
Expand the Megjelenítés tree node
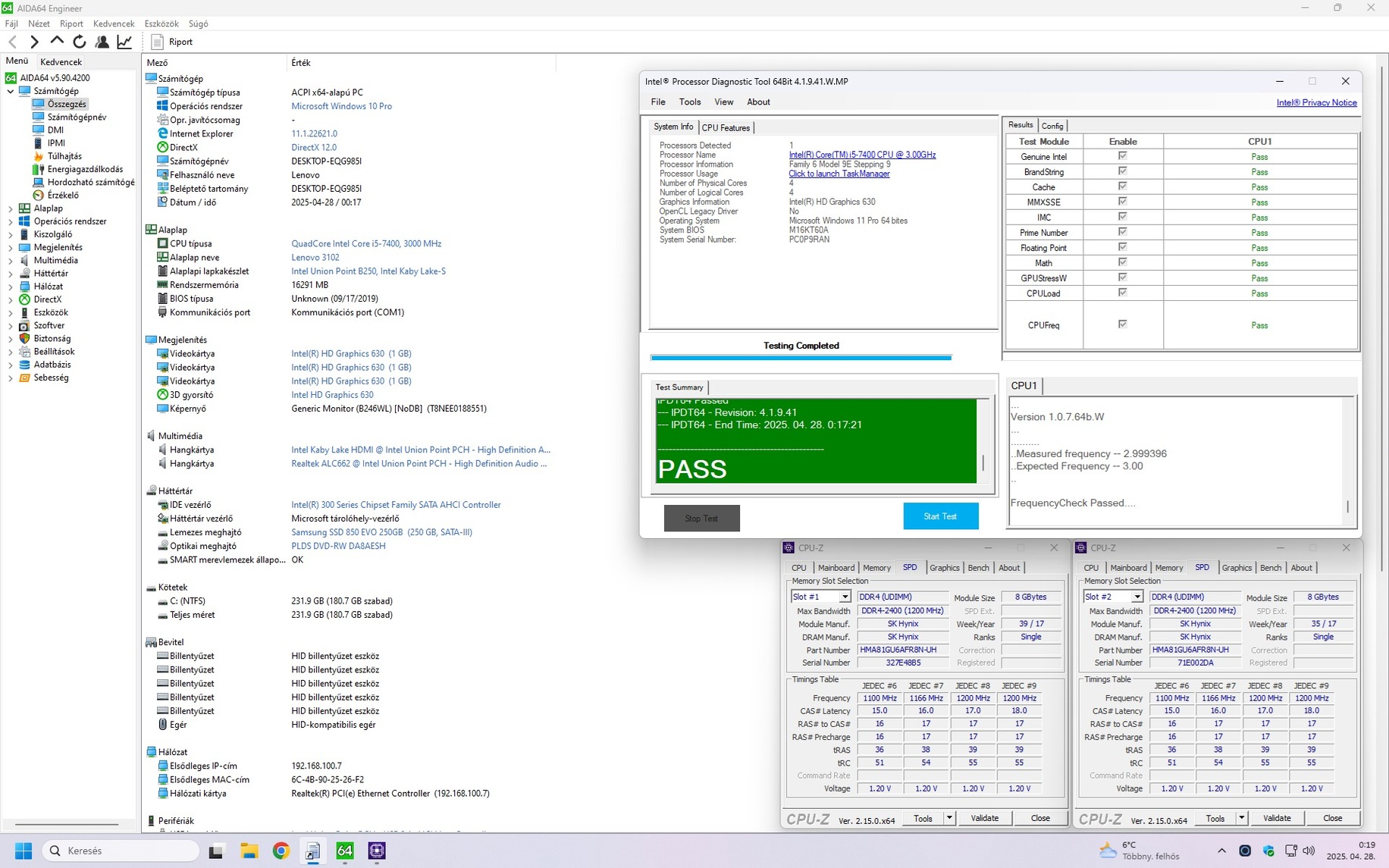[11, 247]
